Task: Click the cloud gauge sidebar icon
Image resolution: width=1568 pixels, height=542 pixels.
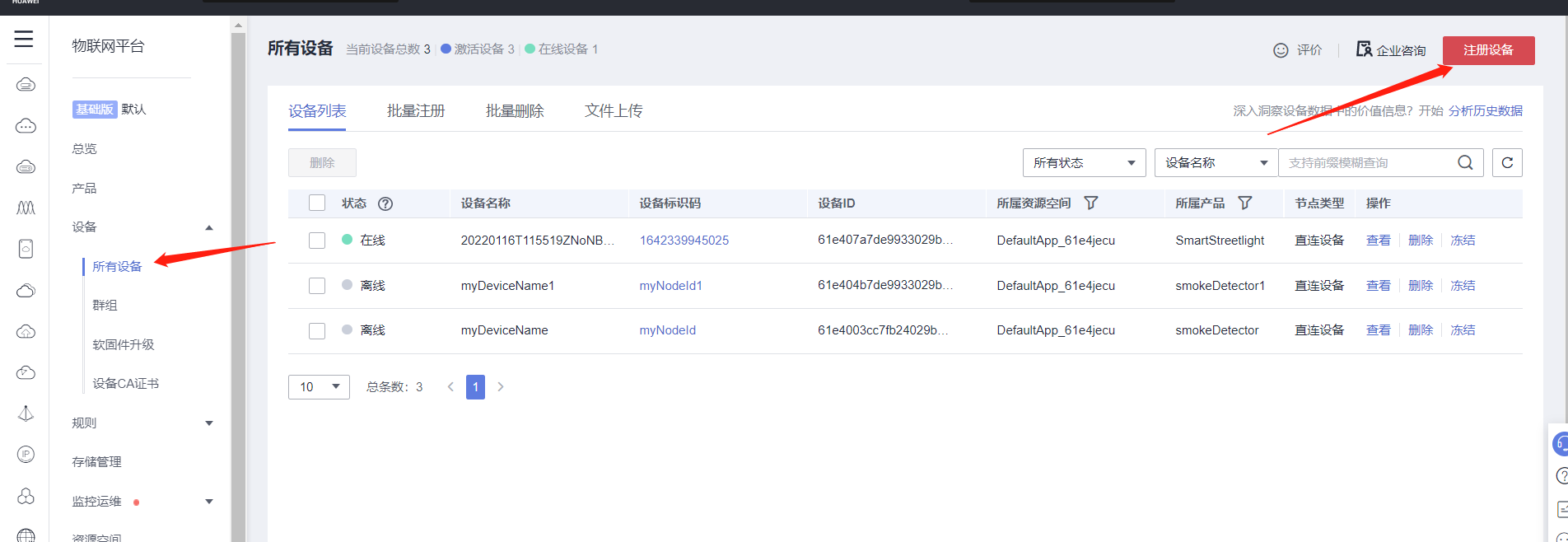Action: 26,372
